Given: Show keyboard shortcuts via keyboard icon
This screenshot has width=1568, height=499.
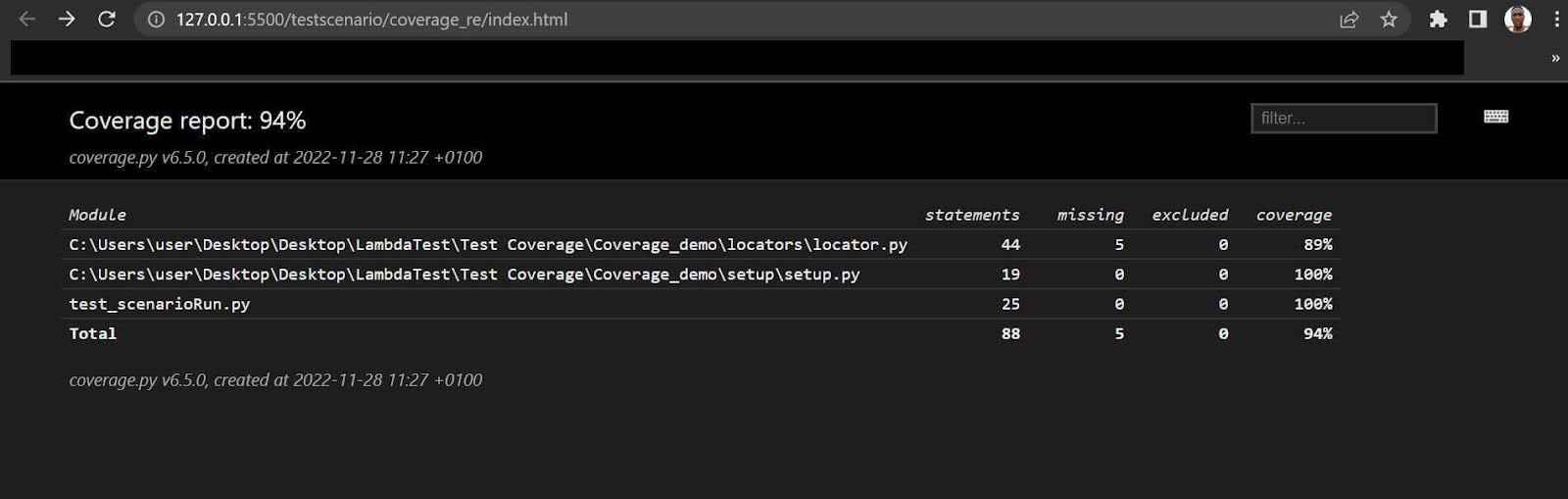Looking at the screenshot, I should (1495, 117).
